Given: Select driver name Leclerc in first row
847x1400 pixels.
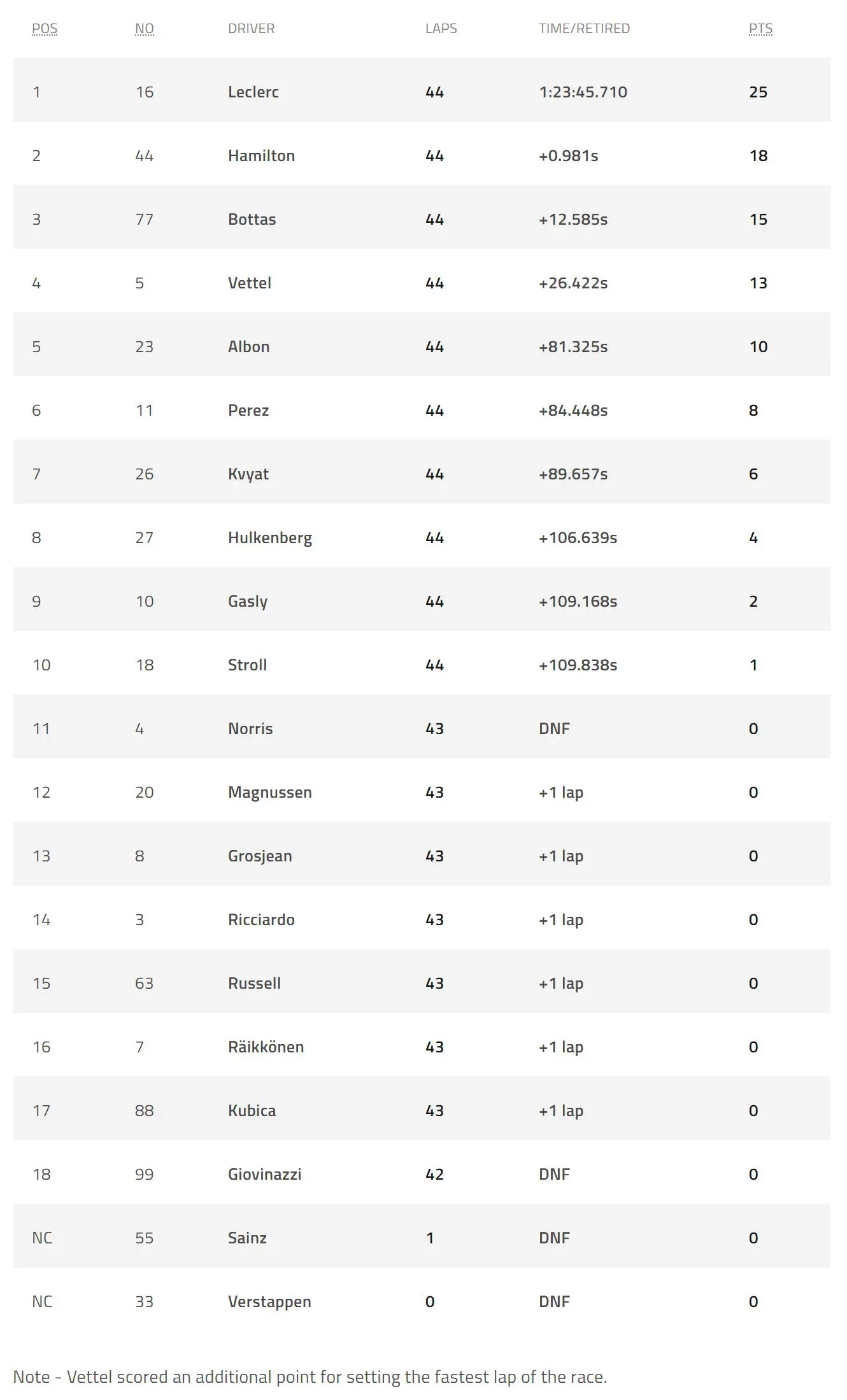Looking at the screenshot, I should (x=253, y=92).
